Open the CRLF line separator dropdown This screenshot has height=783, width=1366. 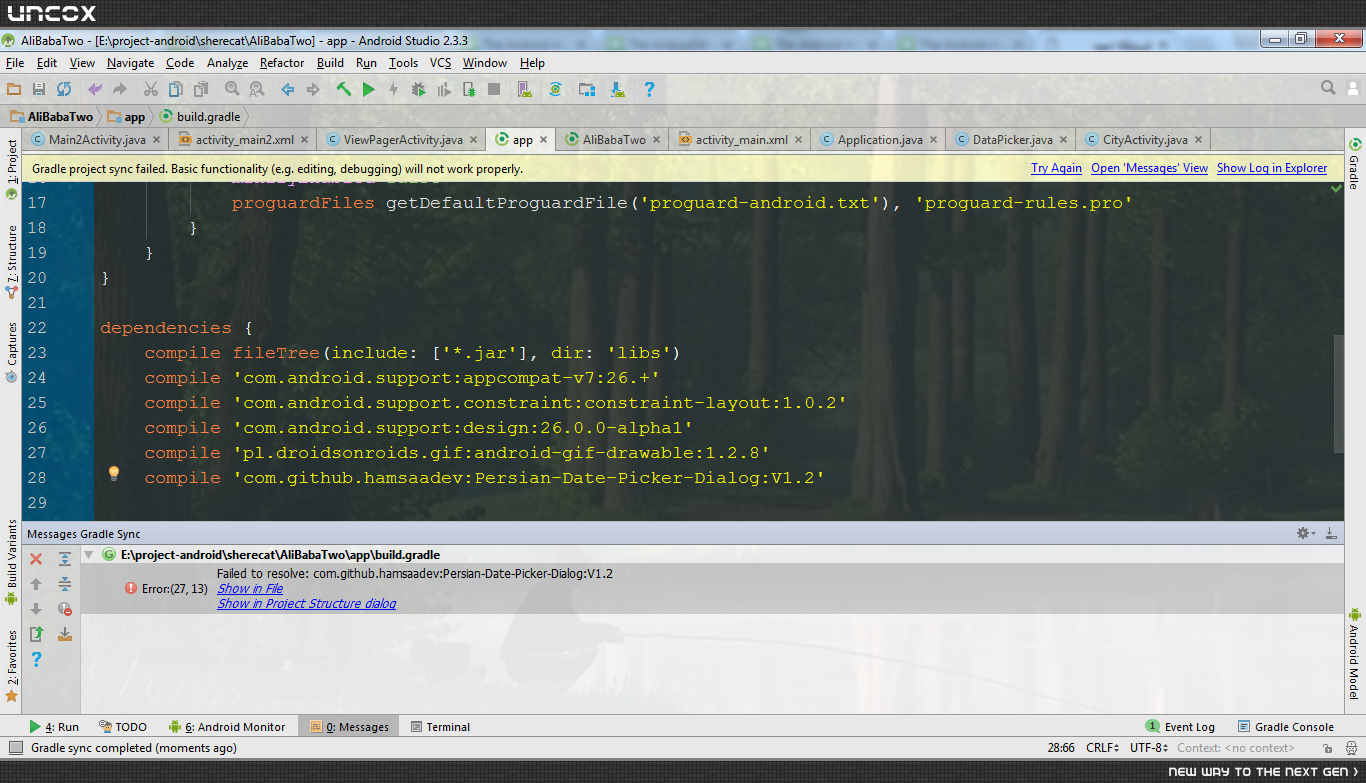[1103, 748]
